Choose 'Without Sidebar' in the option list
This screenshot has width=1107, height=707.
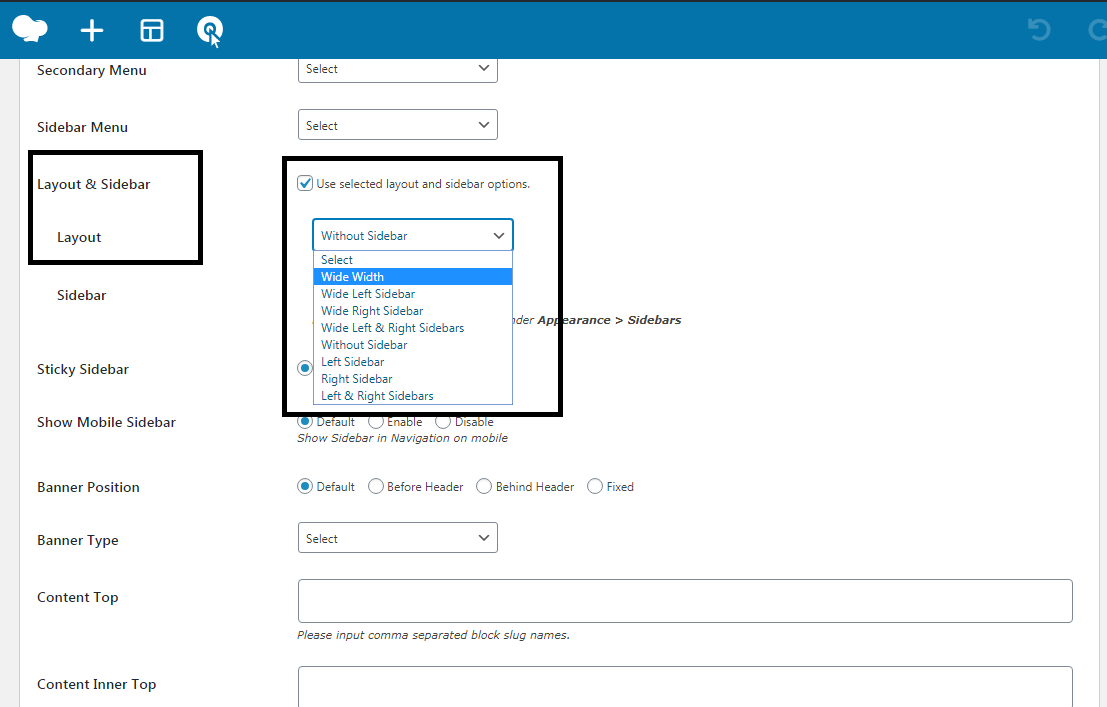[413, 345]
